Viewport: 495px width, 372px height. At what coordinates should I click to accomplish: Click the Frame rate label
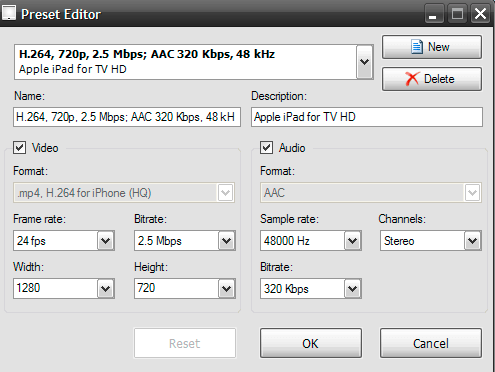pyautogui.click(x=40, y=219)
